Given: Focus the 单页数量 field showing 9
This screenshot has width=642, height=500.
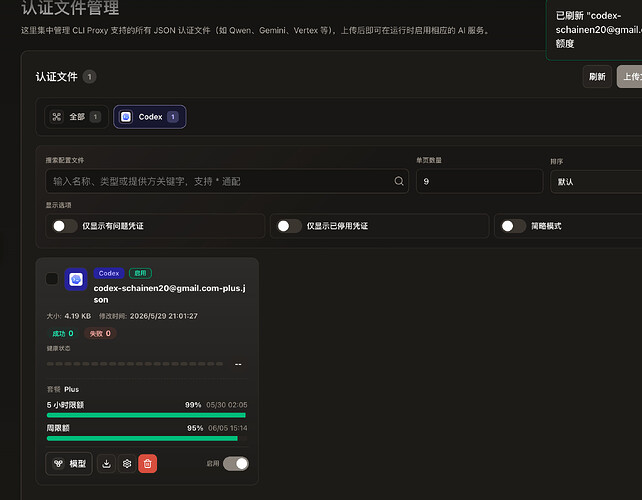Looking at the screenshot, I should coord(479,181).
